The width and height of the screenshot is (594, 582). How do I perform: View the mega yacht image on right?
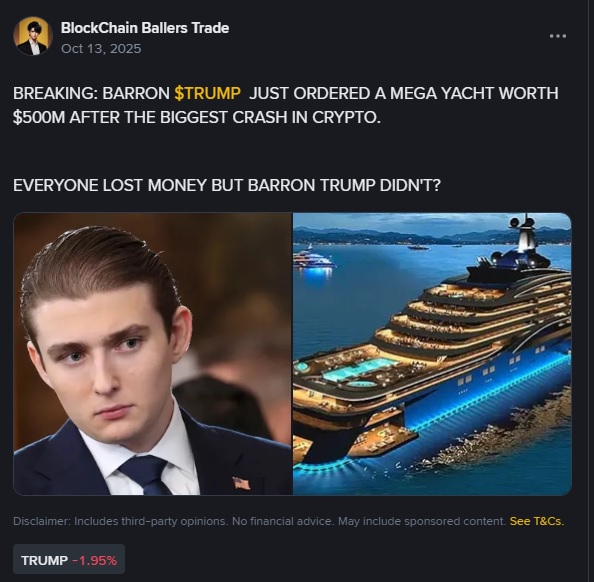point(432,354)
